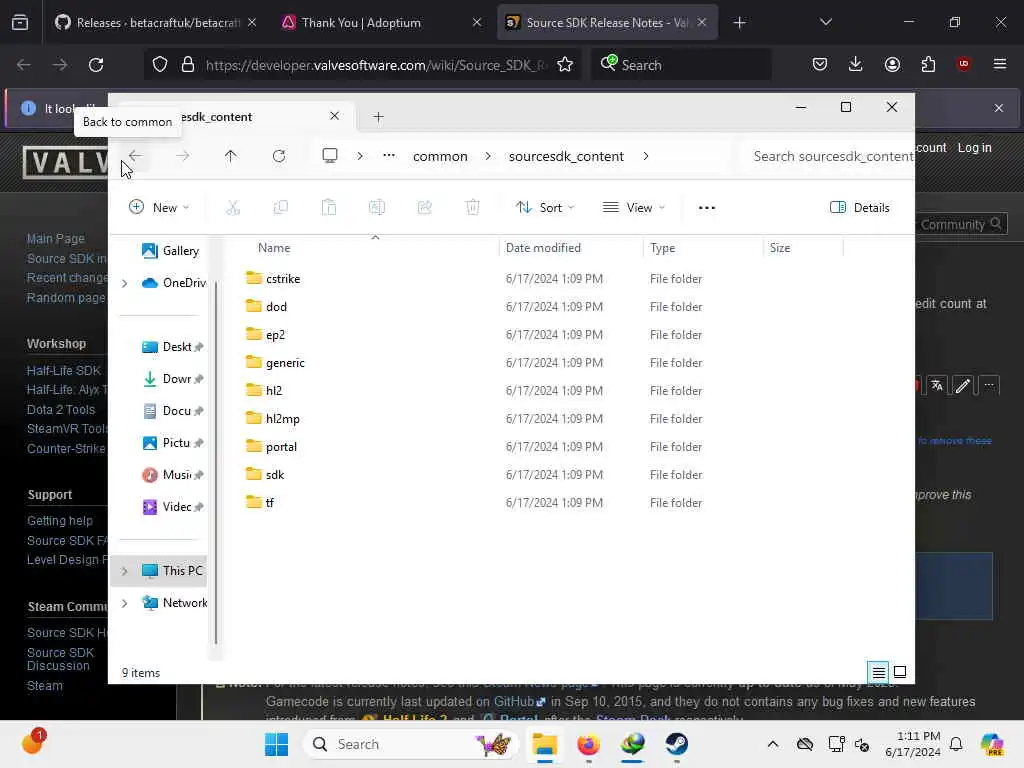
Task: Select the details list view toggle
Action: [x=878, y=672]
